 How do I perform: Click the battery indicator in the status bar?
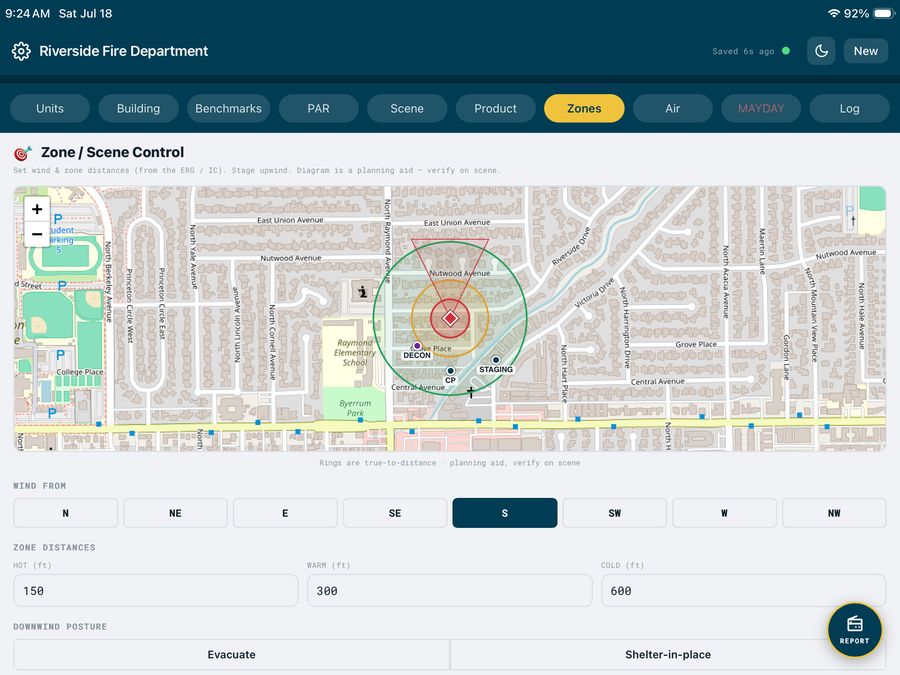tap(883, 13)
